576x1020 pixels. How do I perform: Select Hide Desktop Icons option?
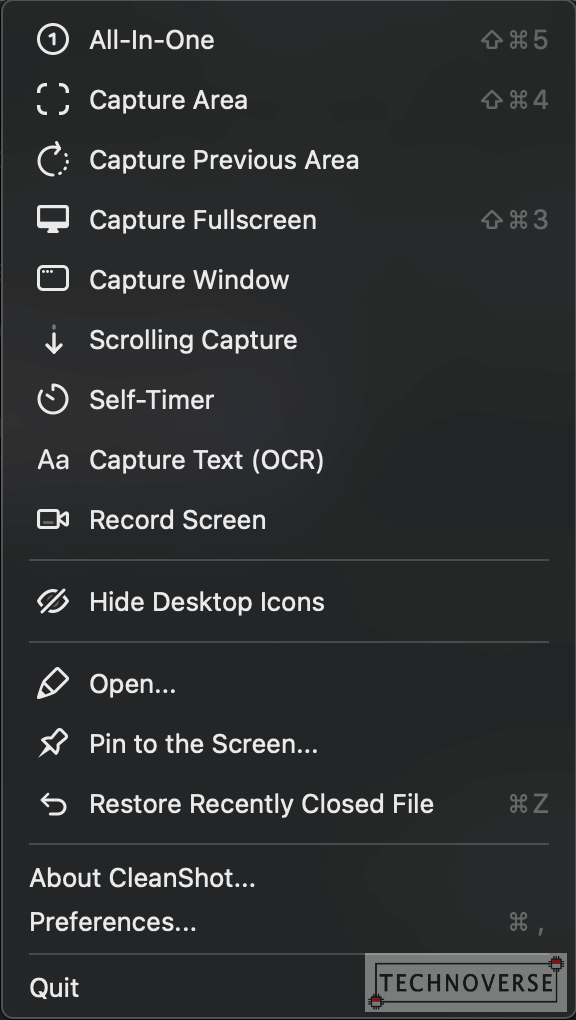[288, 602]
